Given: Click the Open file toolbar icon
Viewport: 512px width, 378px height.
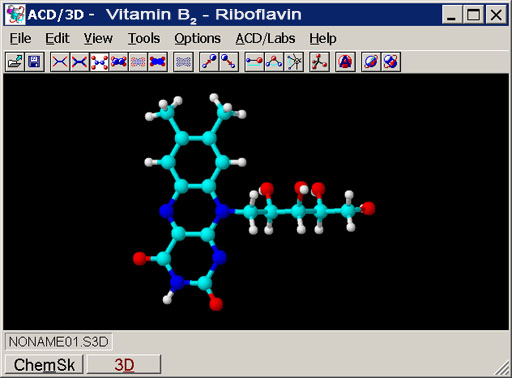Looking at the screenshot, I should [15, 62].
